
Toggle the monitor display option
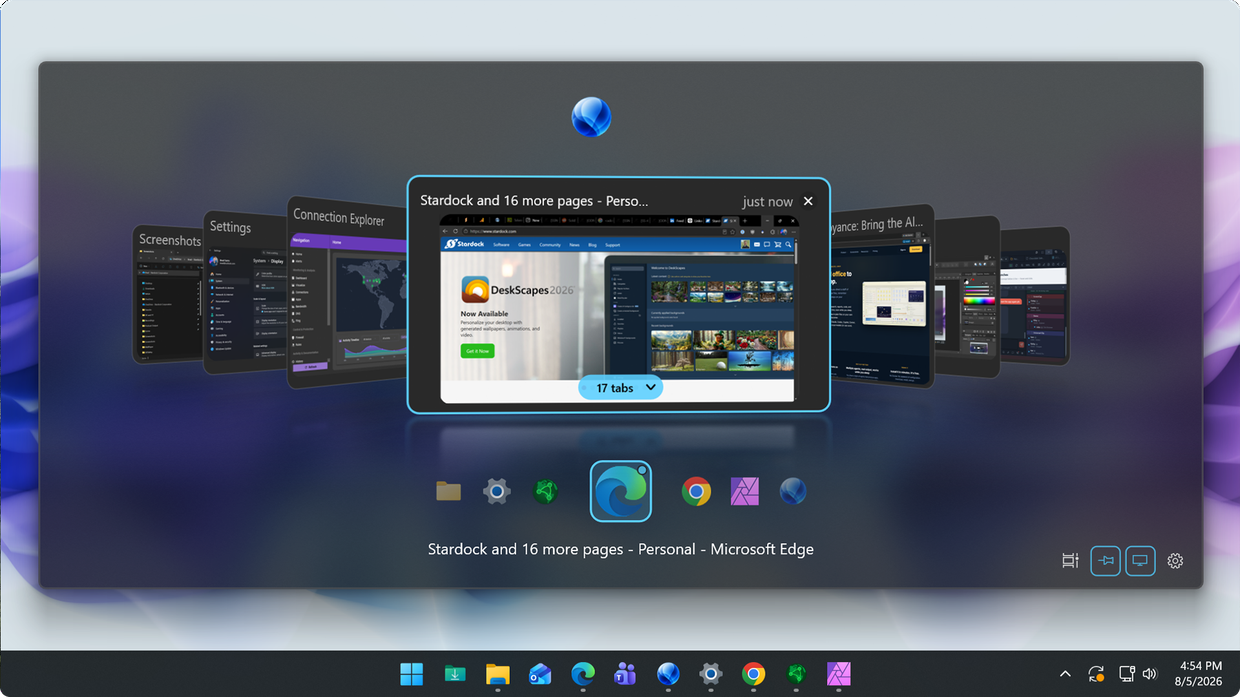click(1140, 561)
